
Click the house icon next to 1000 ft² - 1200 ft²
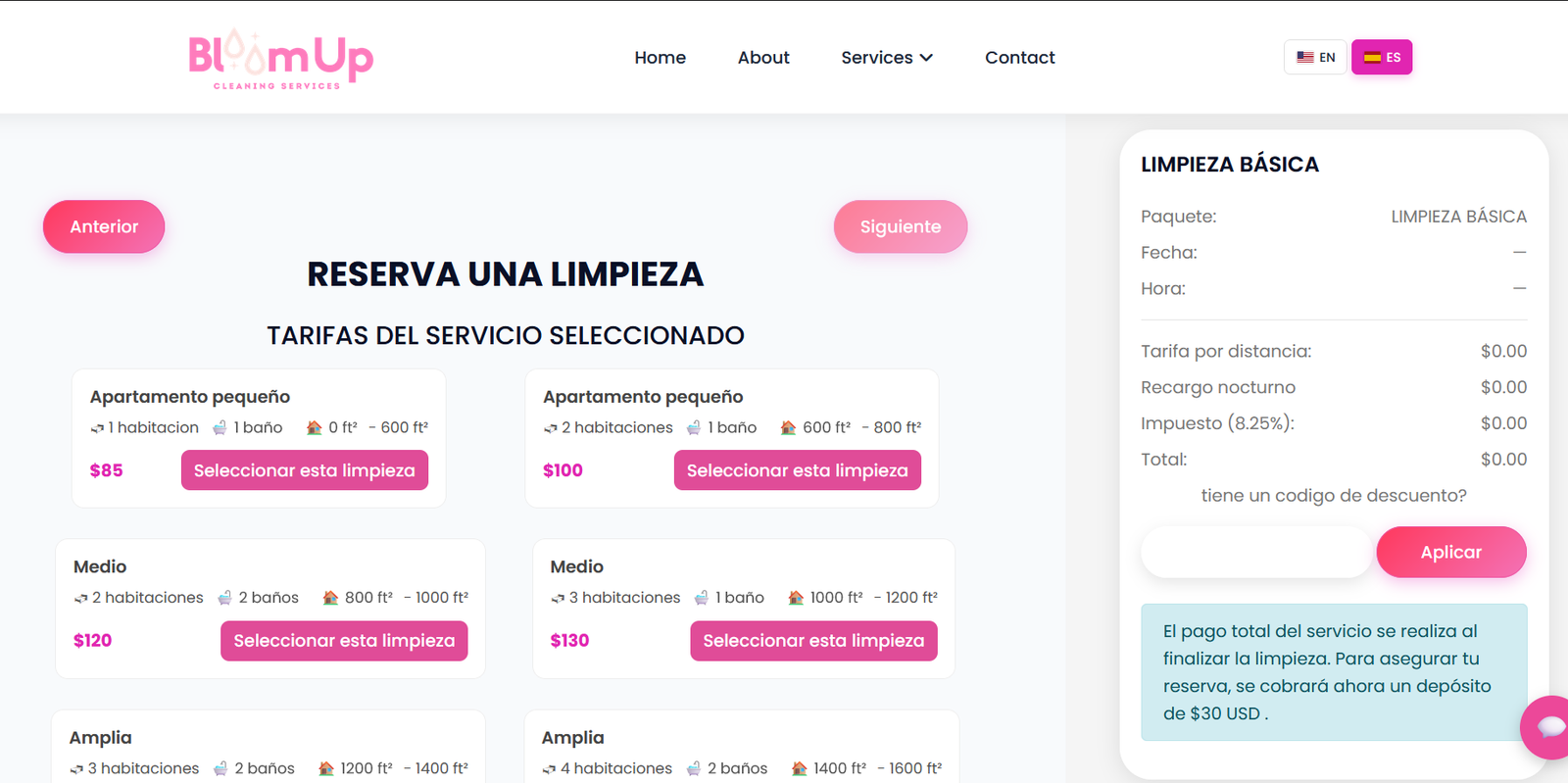(796, 597)
